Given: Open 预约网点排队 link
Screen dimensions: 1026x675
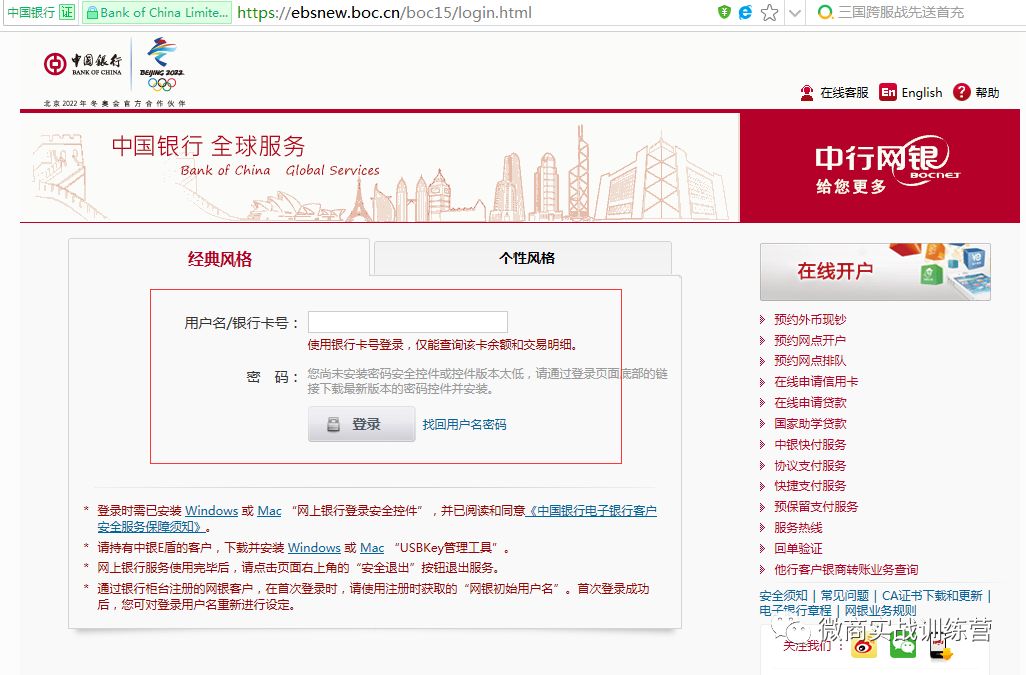Looking at the screenshot, I should click(810, 360).
